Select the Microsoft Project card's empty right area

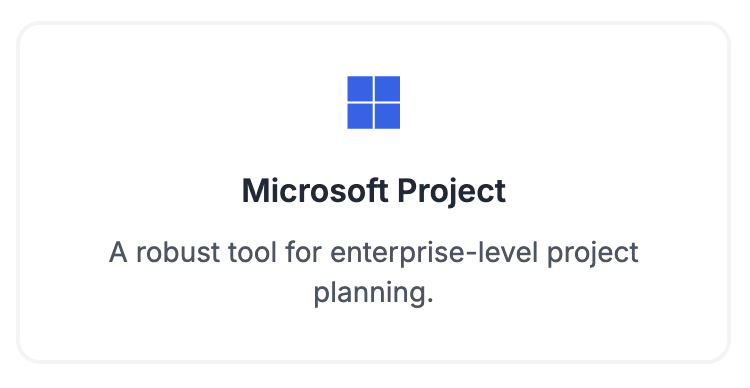point(684,191)
